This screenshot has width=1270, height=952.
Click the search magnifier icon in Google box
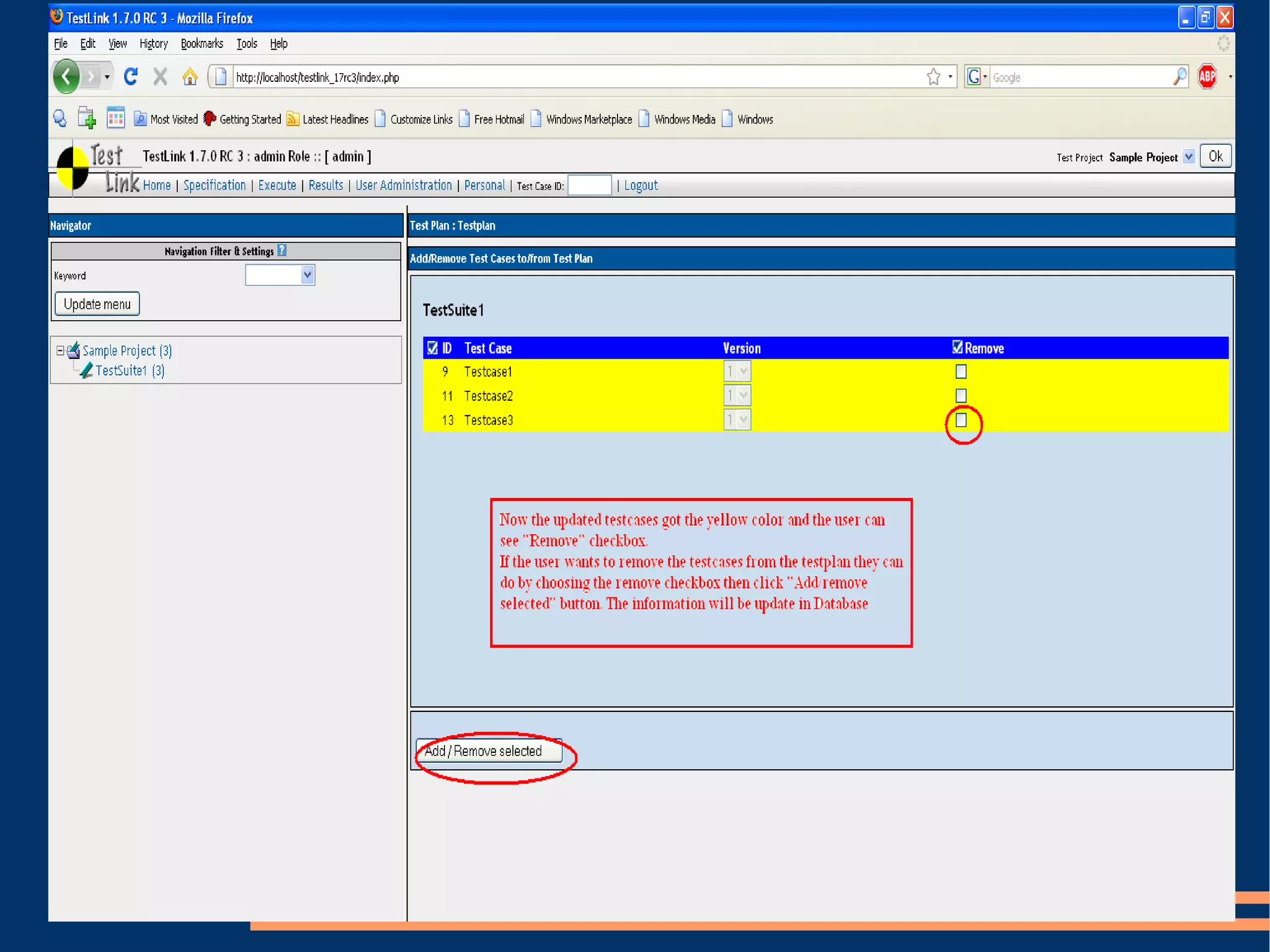point(1179,77)
